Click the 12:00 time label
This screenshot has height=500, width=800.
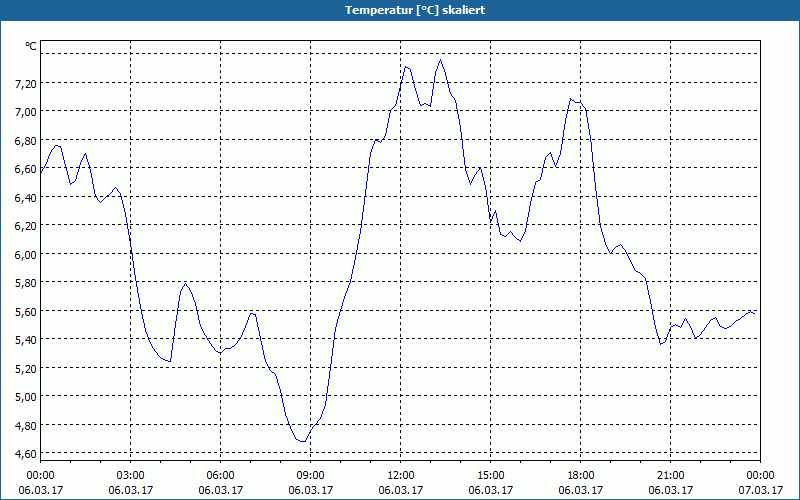401,476
